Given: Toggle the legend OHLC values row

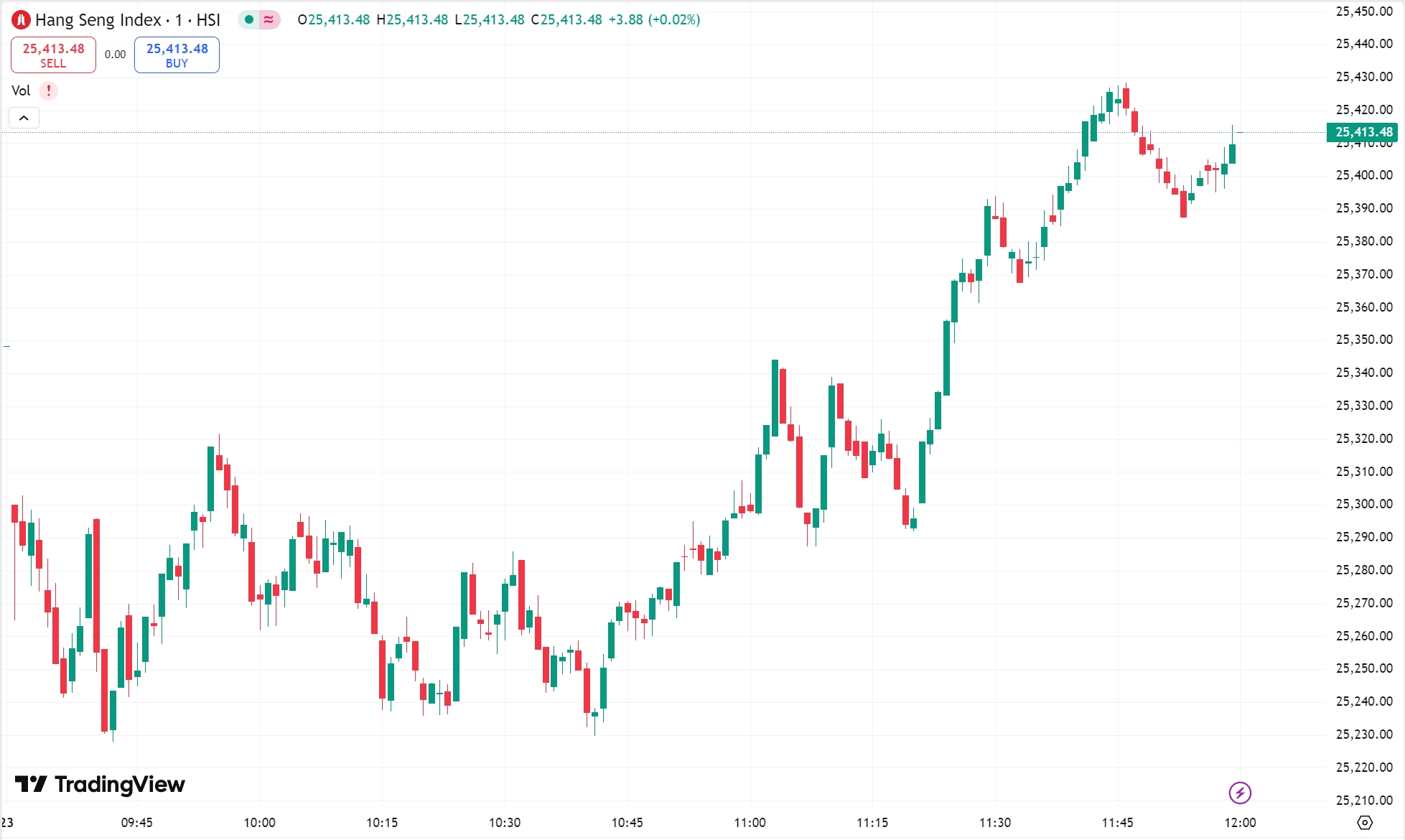Looking at the screenshot, I should (x=495, y=20).
